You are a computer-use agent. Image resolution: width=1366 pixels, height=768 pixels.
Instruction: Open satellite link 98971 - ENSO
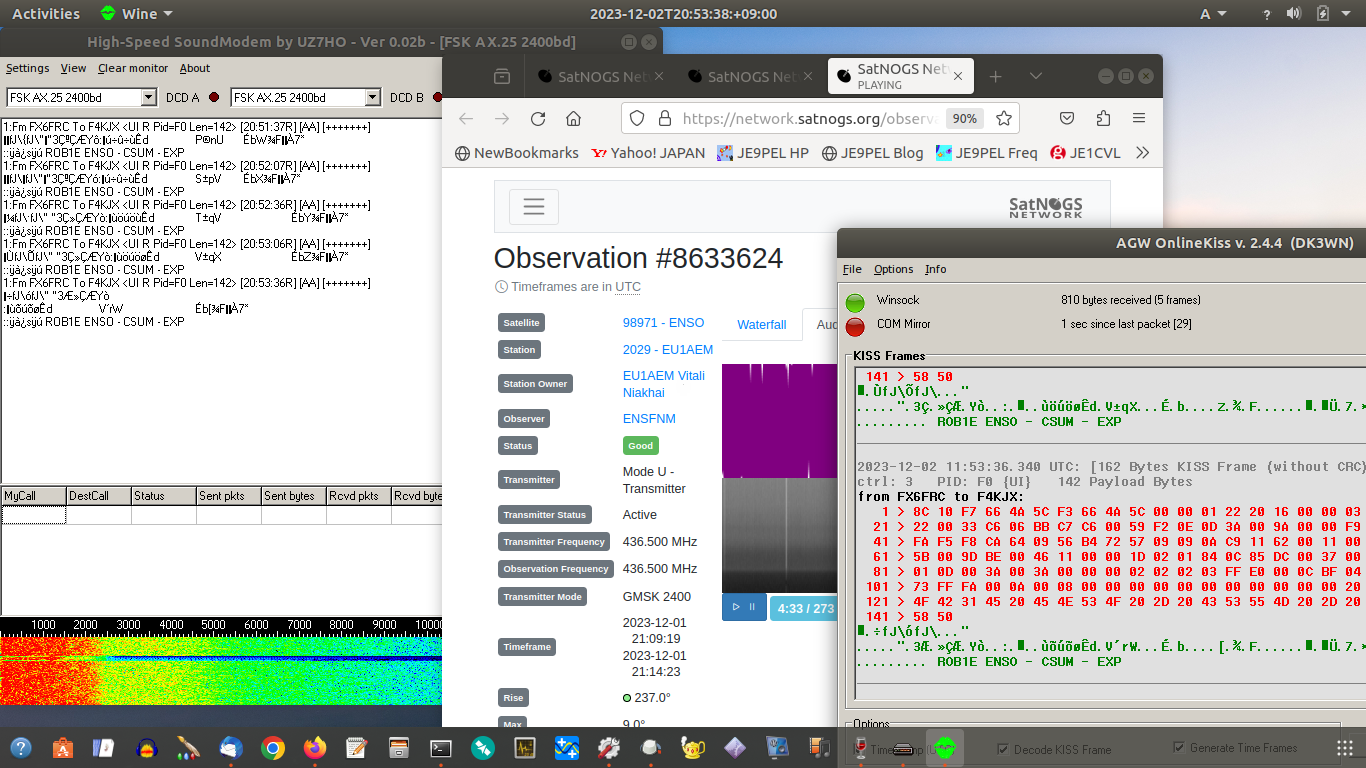(663, 322)
